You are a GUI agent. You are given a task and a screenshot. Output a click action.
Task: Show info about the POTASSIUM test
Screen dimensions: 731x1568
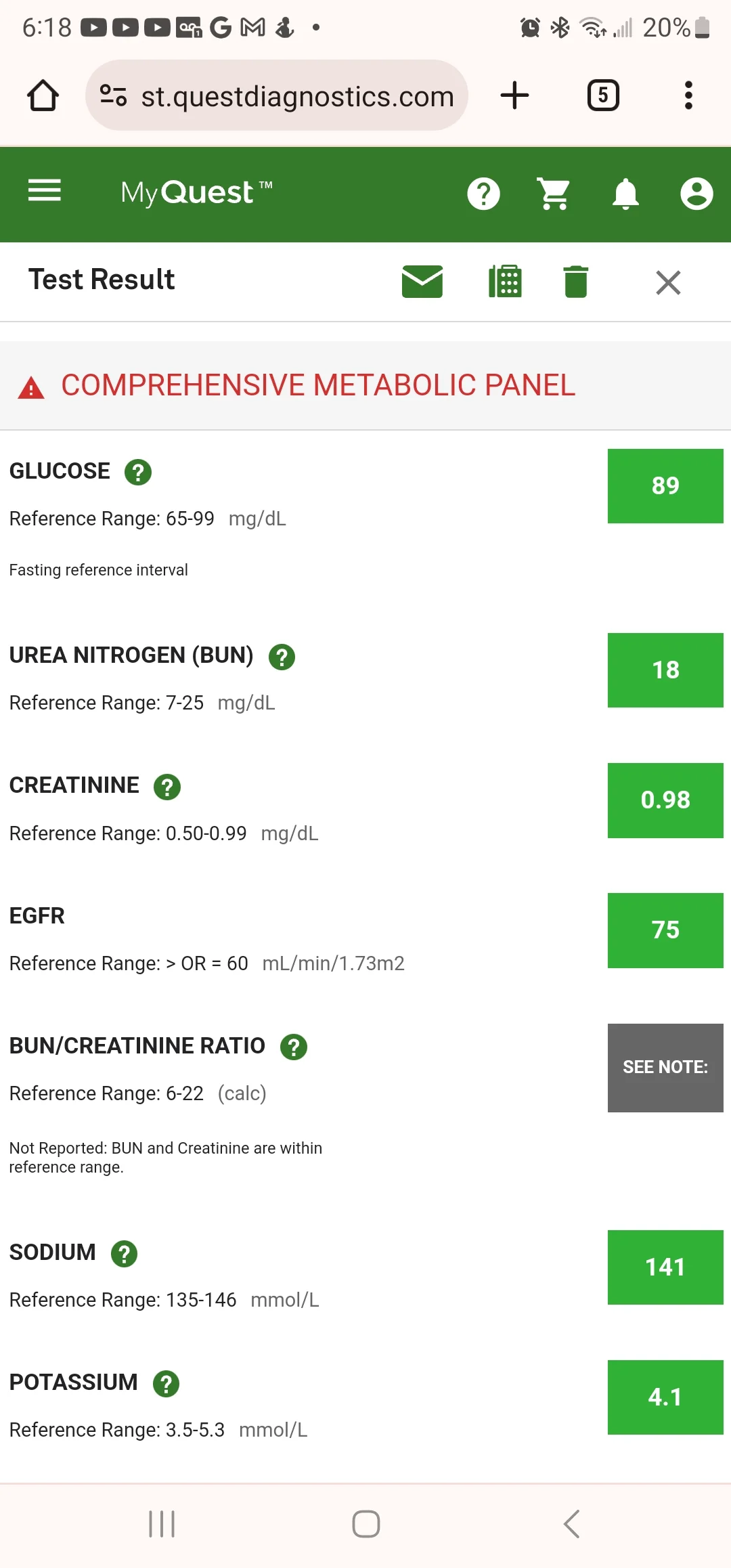pyautogui.click(x=166, y=1384)
